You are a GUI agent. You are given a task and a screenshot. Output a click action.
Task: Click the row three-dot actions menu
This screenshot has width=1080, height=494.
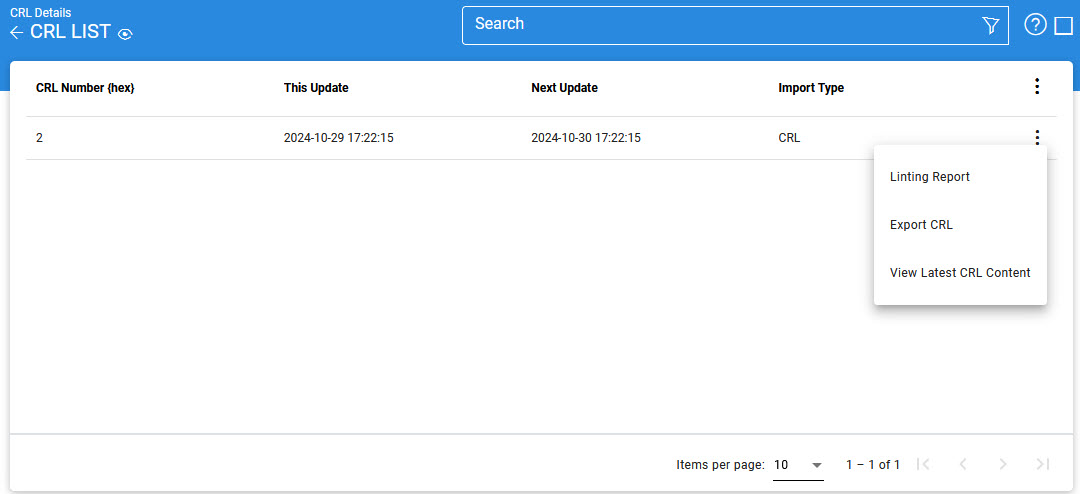tap(1037, 138)
